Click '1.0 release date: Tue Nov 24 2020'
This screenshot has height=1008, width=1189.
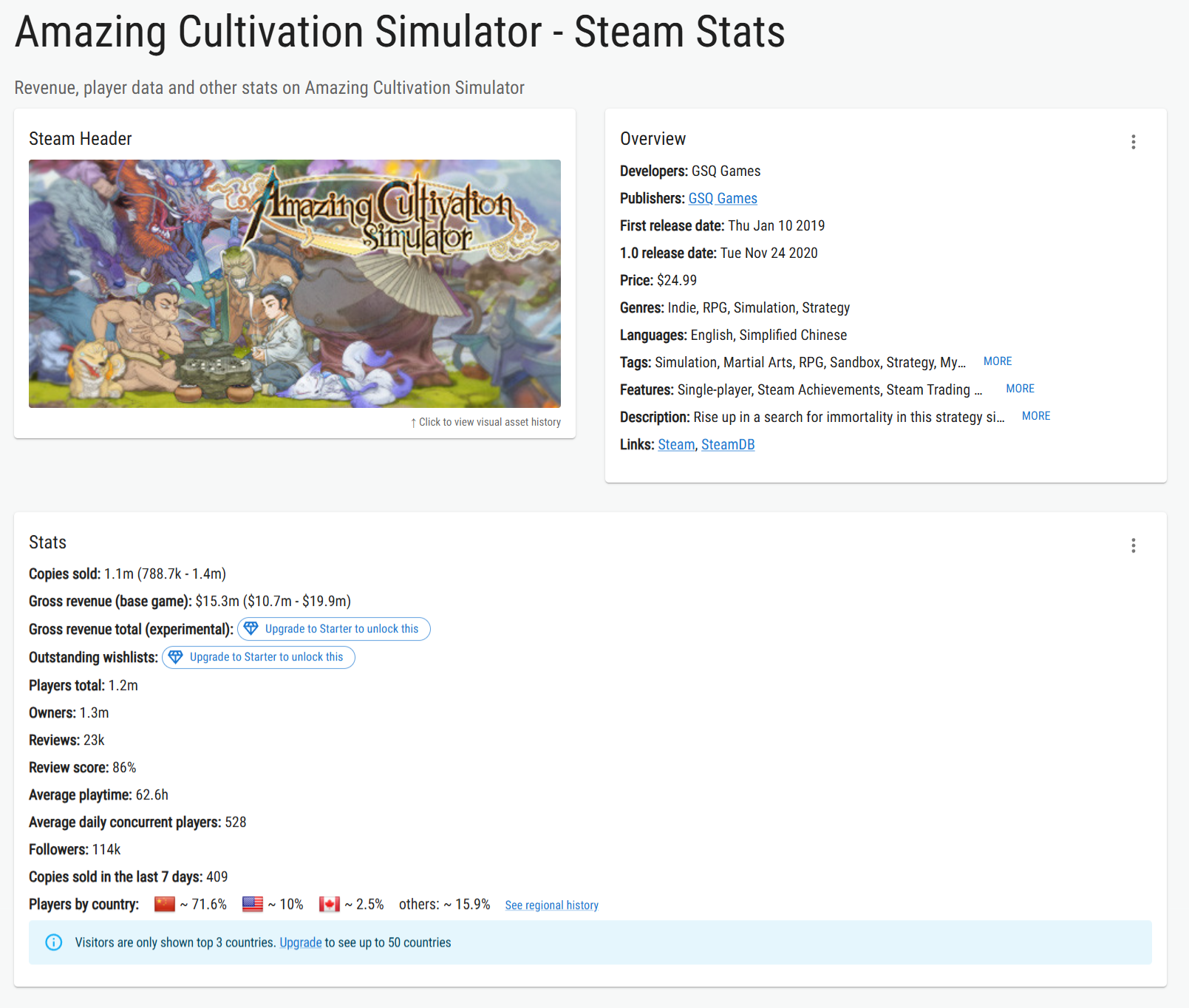pyautogui.click(x=719, y=253)
